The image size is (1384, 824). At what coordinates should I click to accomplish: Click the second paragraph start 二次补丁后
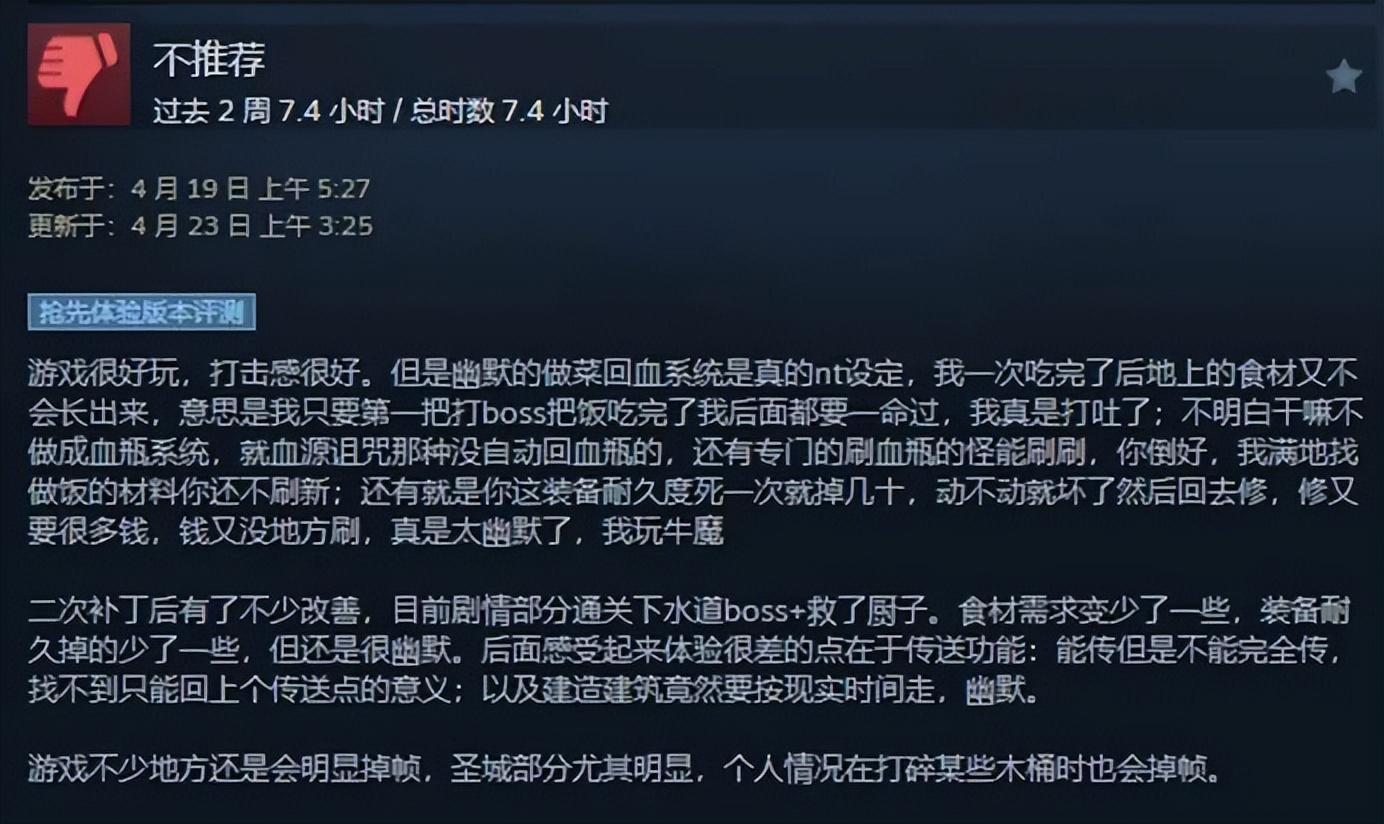click(88, 610)
